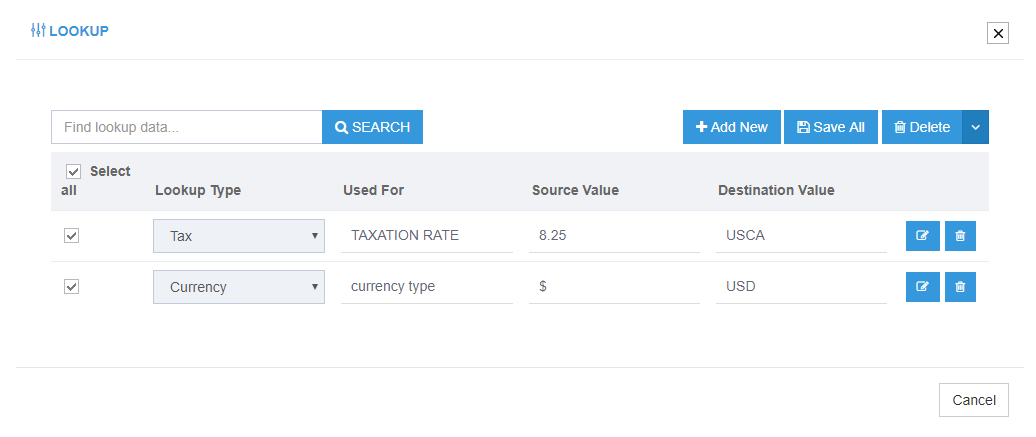Focus the Find lookup data search field
The image size is (1036, 437).
186,127
